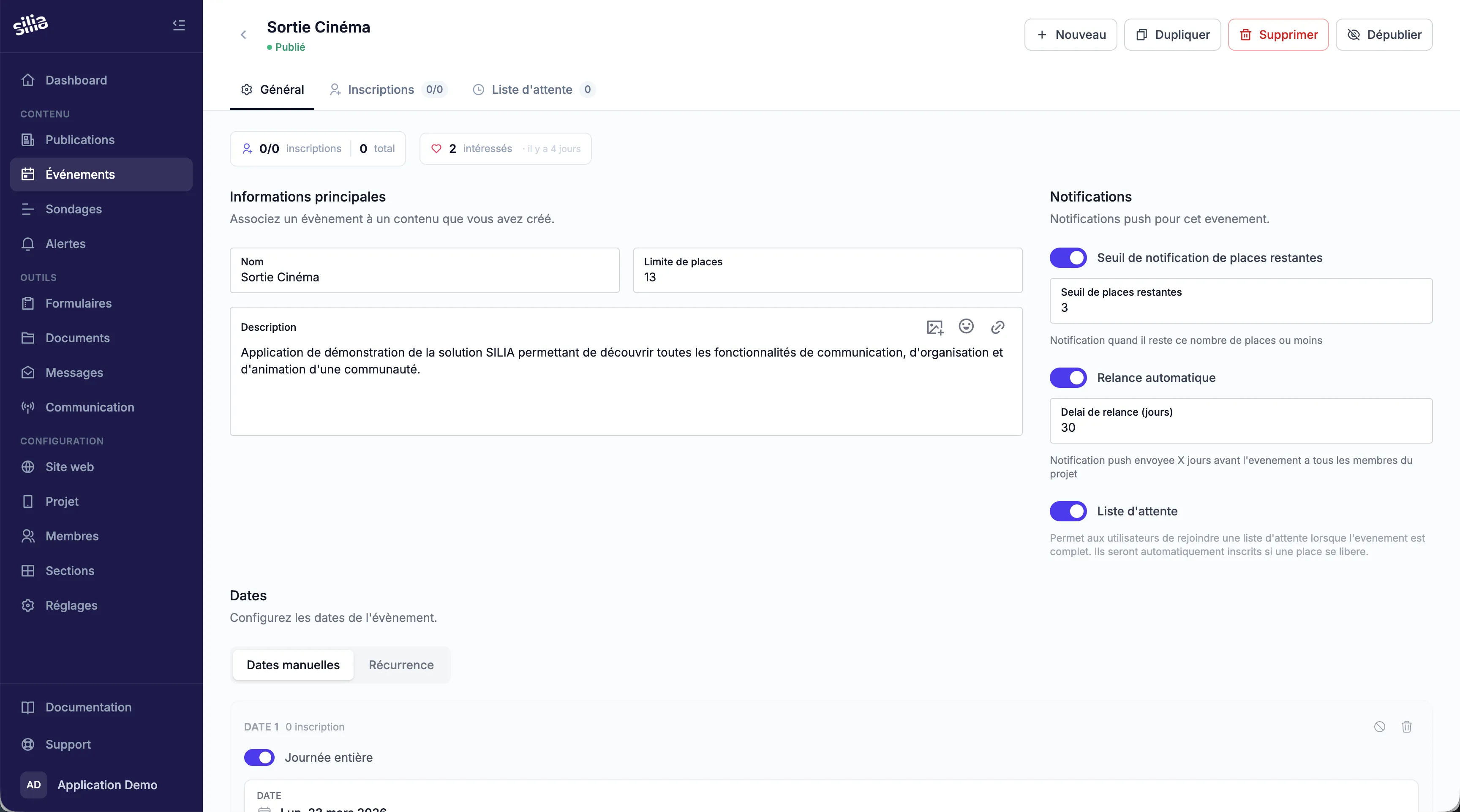Viewport: 1460px width, 812px height.
Task: Delete DATE 1 using the trash icon
Action: (x=1407, y=726)
